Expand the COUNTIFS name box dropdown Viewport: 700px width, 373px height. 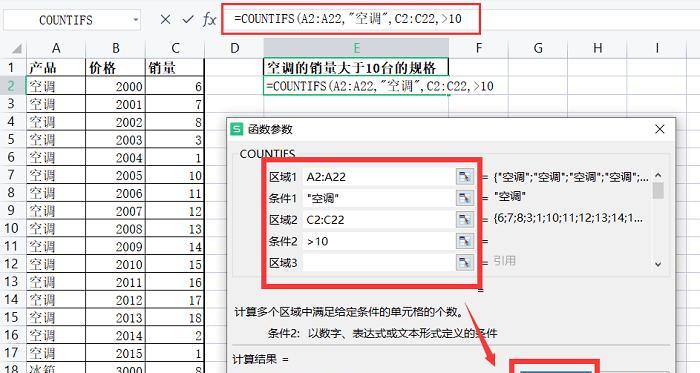(135, 20)
